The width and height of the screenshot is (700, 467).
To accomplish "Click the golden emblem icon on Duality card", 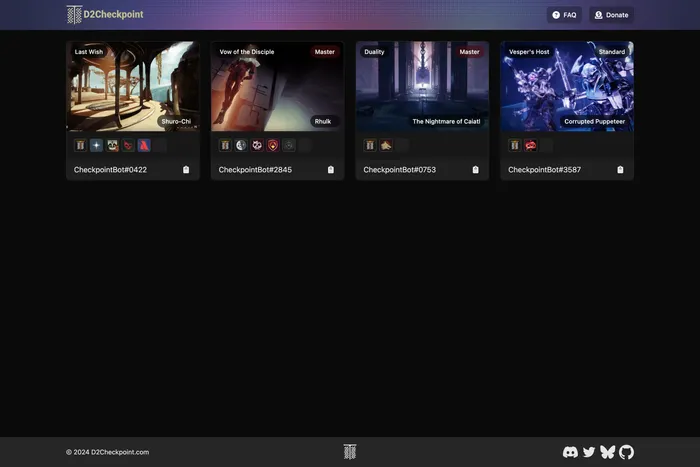I will pos(386,145).
